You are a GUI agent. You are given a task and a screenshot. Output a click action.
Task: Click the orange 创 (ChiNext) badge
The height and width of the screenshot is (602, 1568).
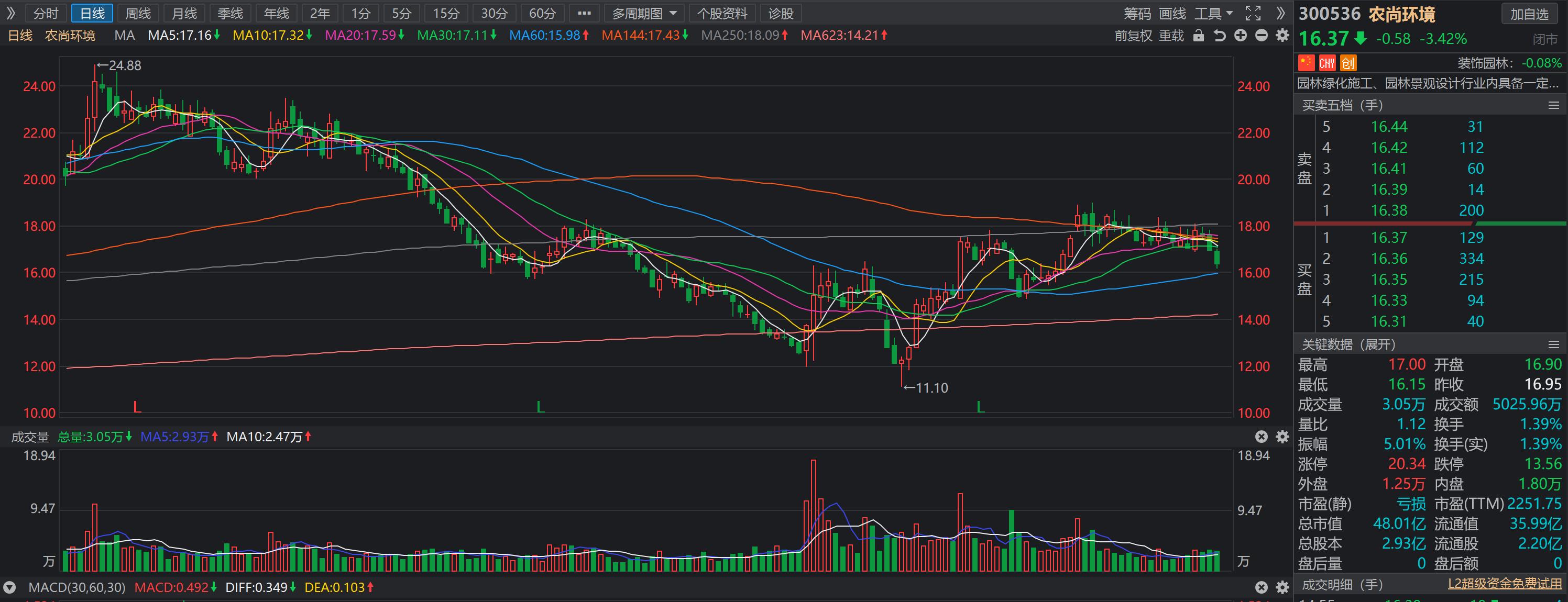click(x=1347, y=63)
